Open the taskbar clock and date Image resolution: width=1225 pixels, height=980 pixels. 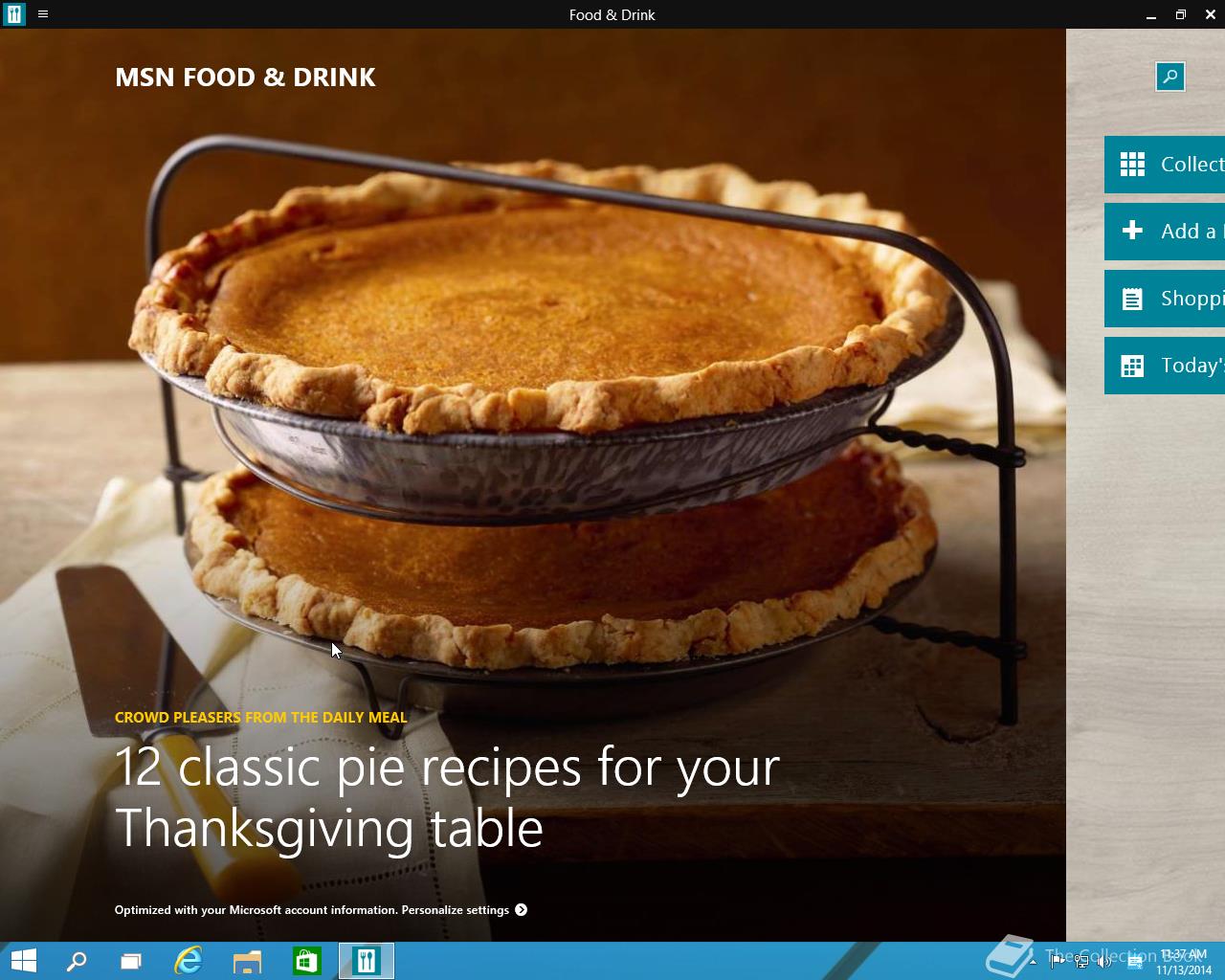[1184, 962]
